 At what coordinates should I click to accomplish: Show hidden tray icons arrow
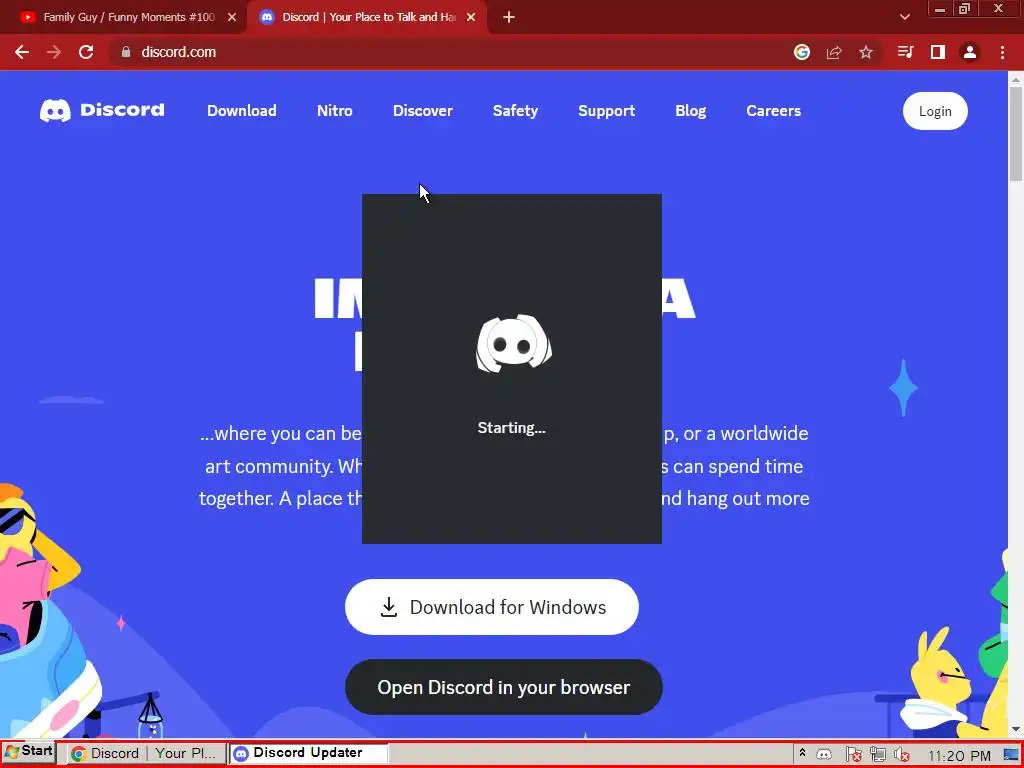(x=802, y=753)
